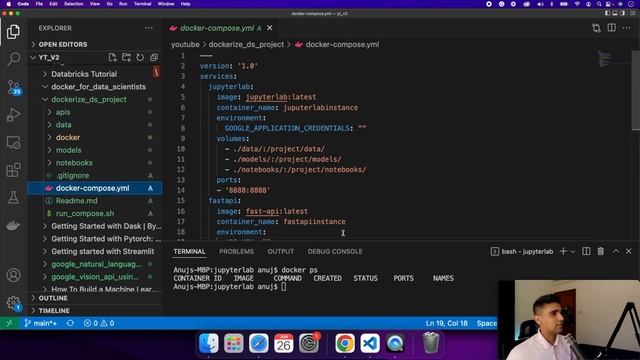This screenshot has width=640, height=360.
Task: Kill the terminal with trash icon
Action: (x=601, y=251)
